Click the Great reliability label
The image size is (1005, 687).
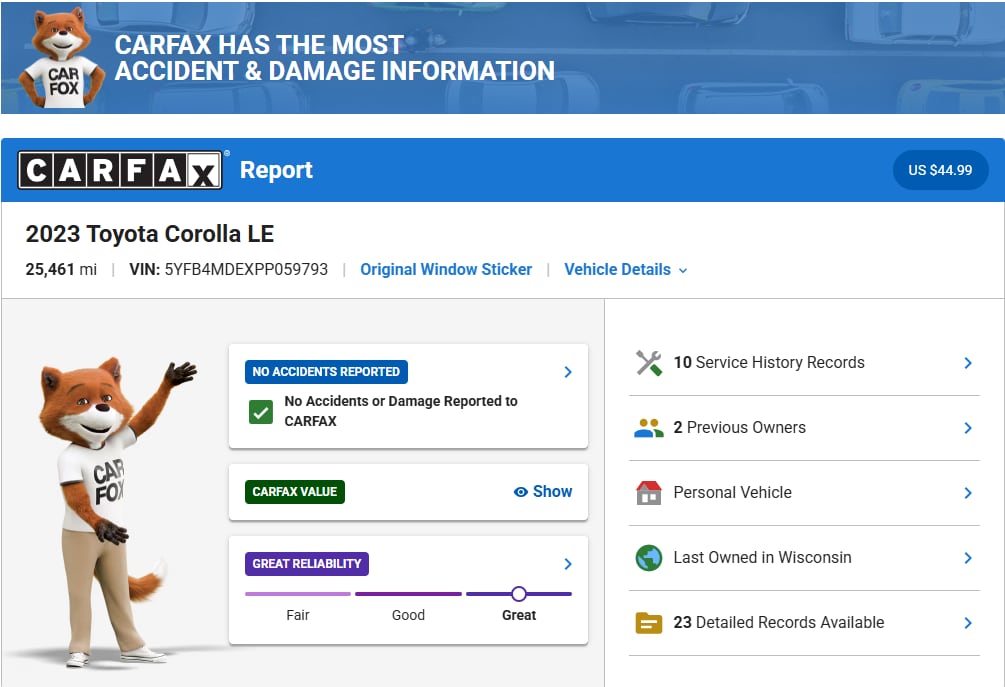[519, 615]
